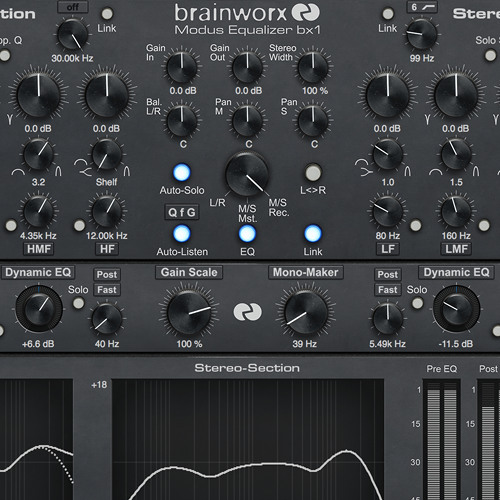Toggle the left Post button
Screen dimensions: 500x500
click(x=107, y=274)
